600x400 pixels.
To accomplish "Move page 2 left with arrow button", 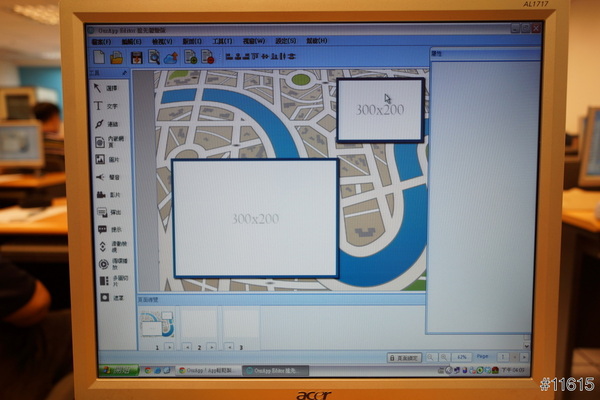I will click(187, 347).
